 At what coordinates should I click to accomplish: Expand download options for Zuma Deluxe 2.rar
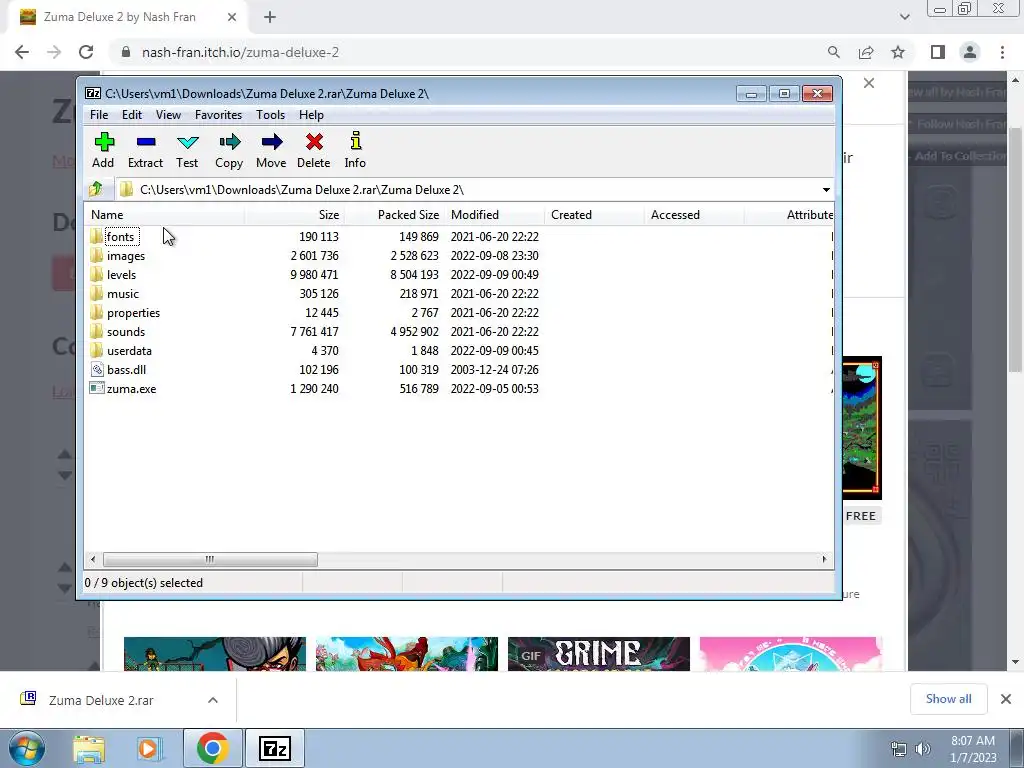pyautogui.click(x=213, y=700)
